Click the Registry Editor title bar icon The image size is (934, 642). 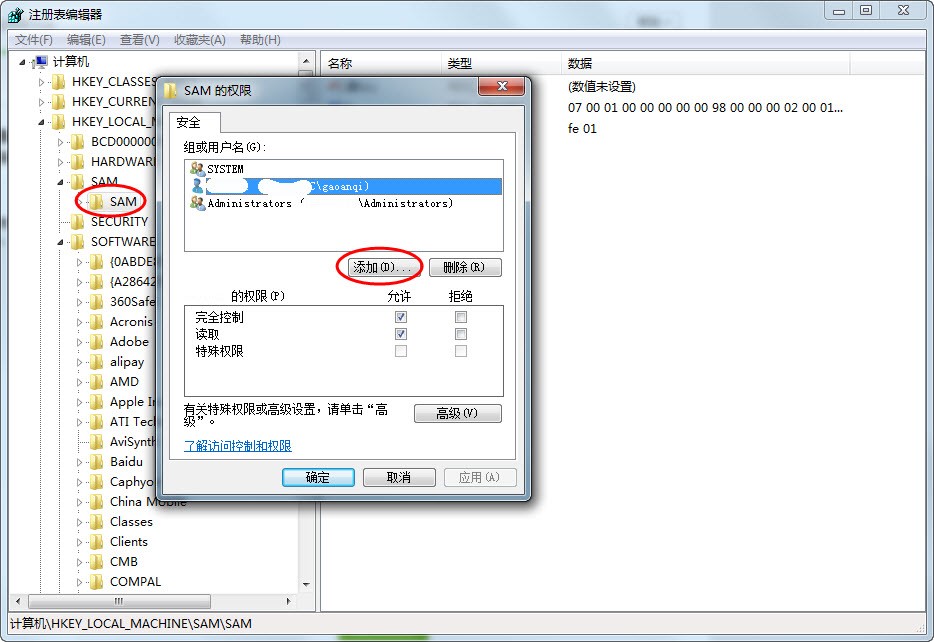[15, 14]
